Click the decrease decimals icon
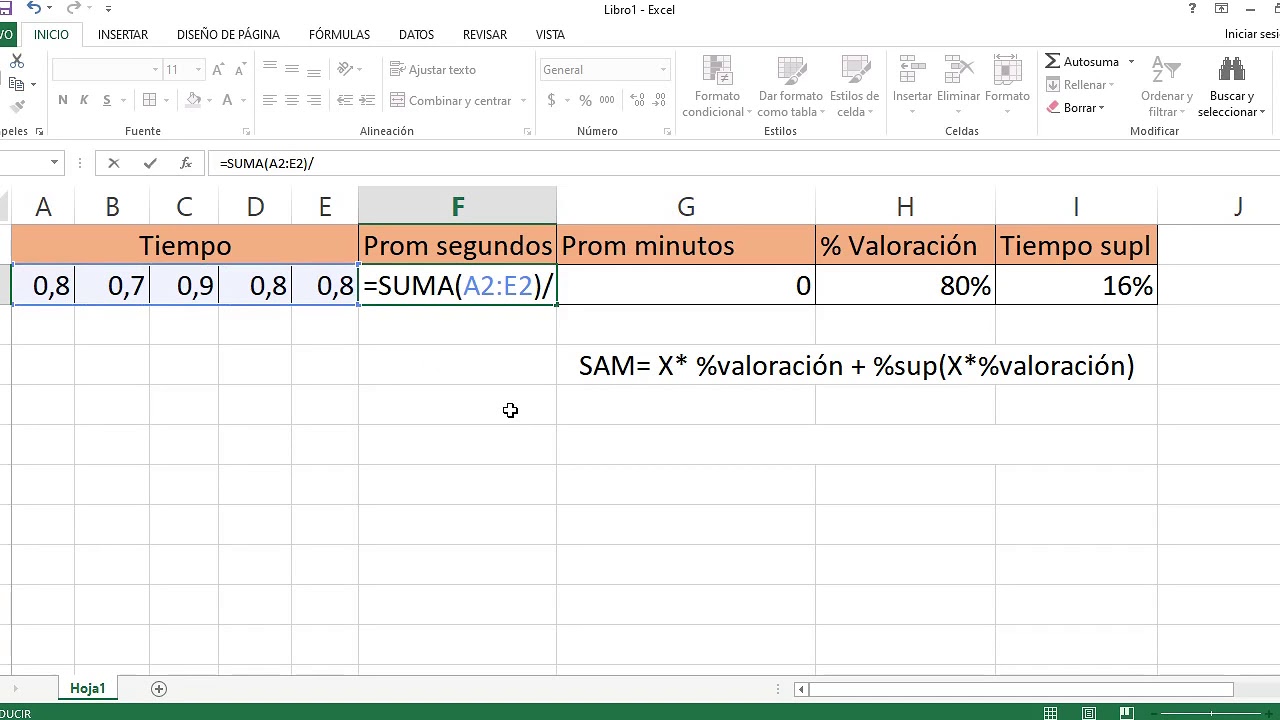The height and width of the screenshot is (720, 1280). (658, 100)
